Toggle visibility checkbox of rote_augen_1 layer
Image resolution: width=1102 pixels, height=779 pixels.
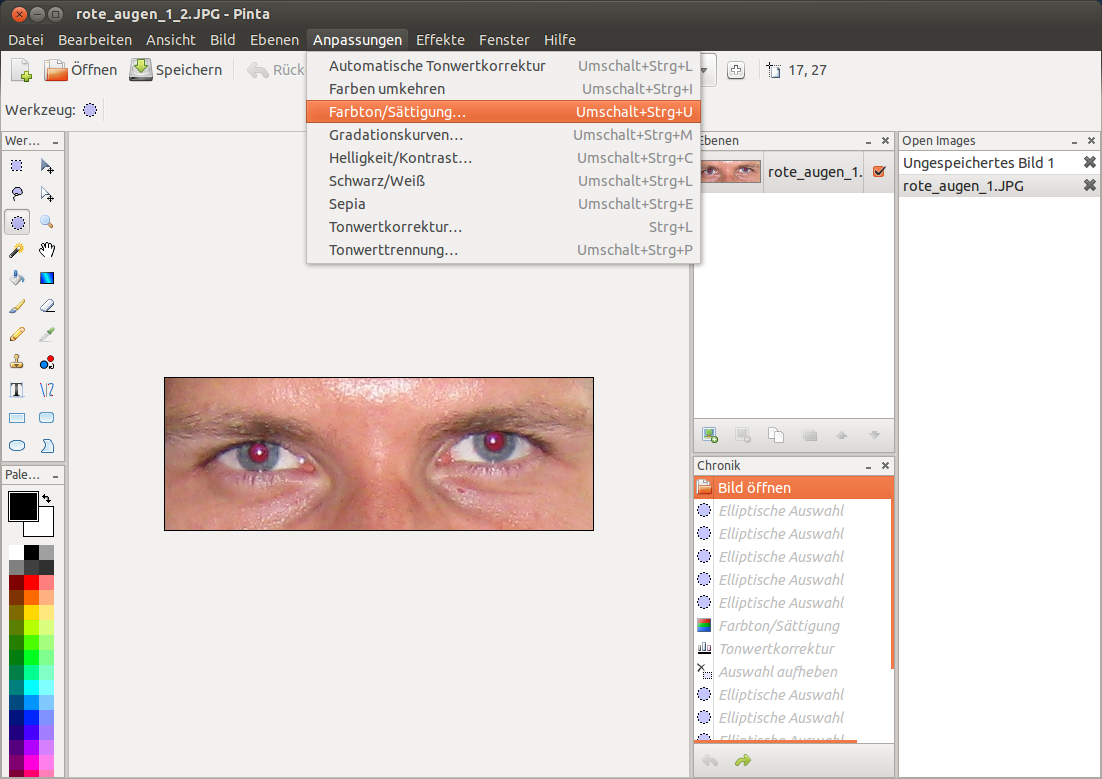coord(879,172)
